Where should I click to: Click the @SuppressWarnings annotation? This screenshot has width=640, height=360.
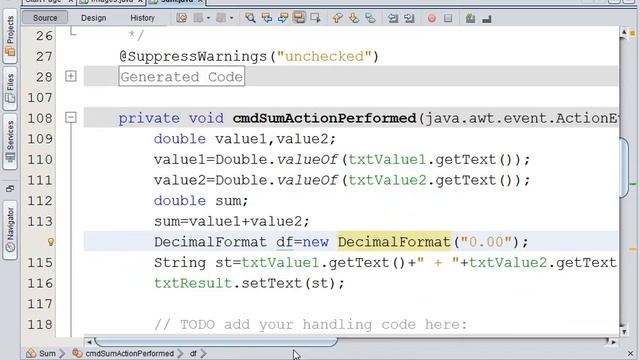tap(193, 56)
